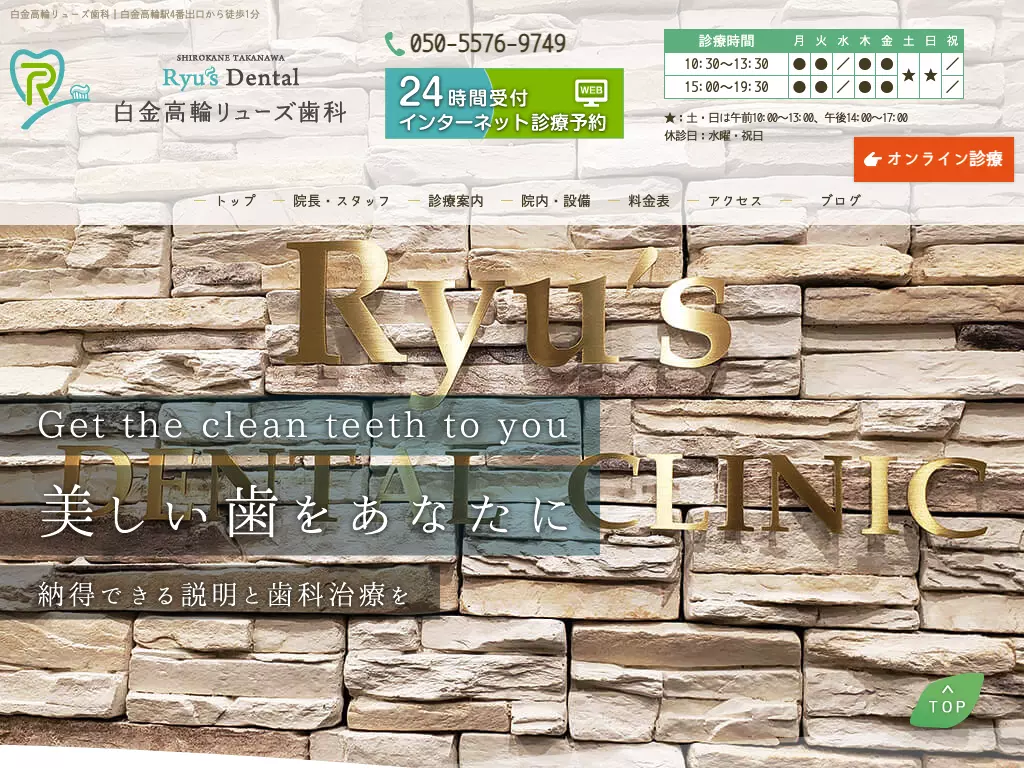The image size is (1024, 768).
Task: Click the pointing hand icon on オンライン診療
Action: click(872, 159)
